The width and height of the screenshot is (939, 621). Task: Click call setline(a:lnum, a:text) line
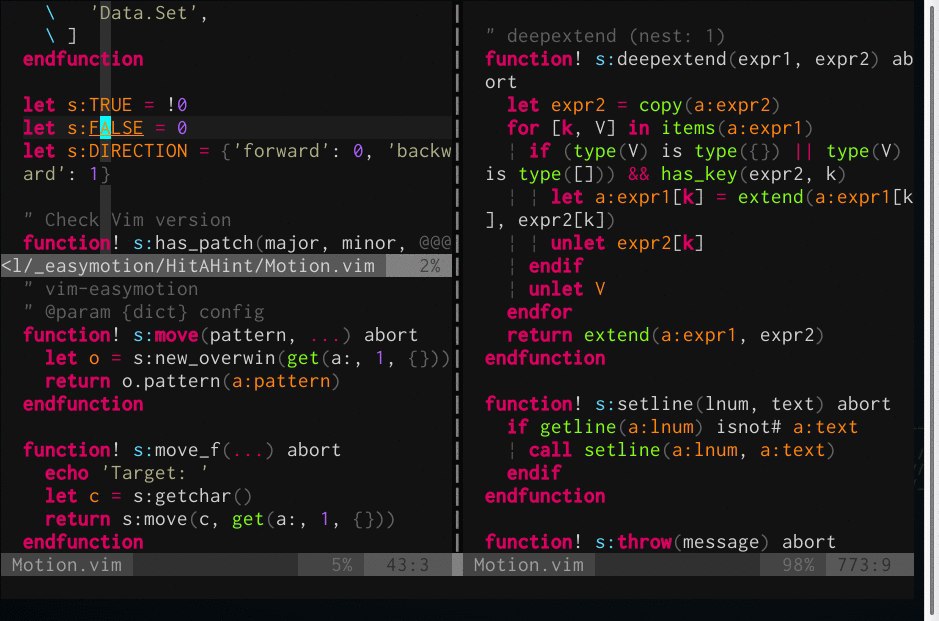click(682, 450)
